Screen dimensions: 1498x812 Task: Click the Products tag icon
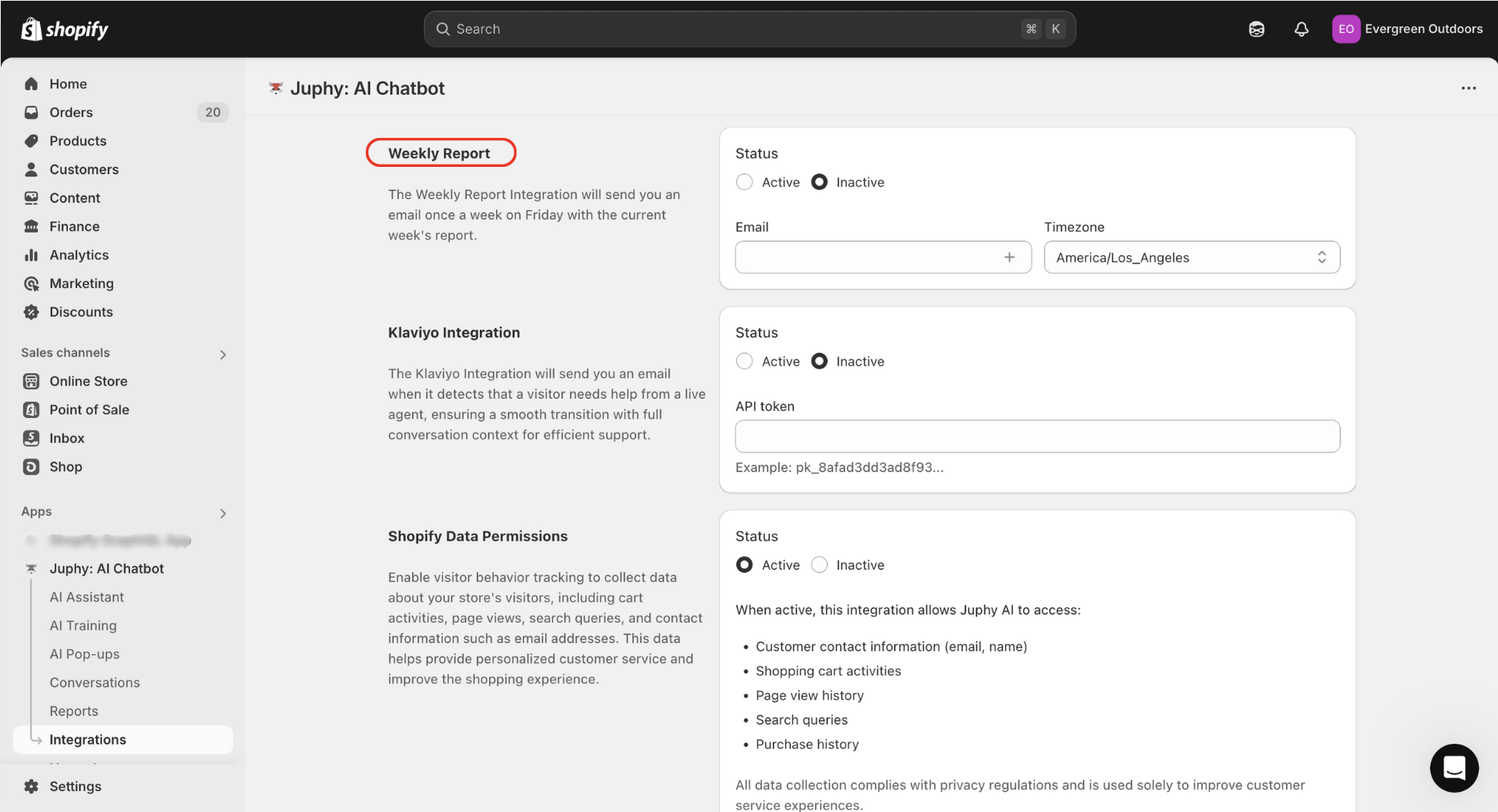[x=31, y=140]
